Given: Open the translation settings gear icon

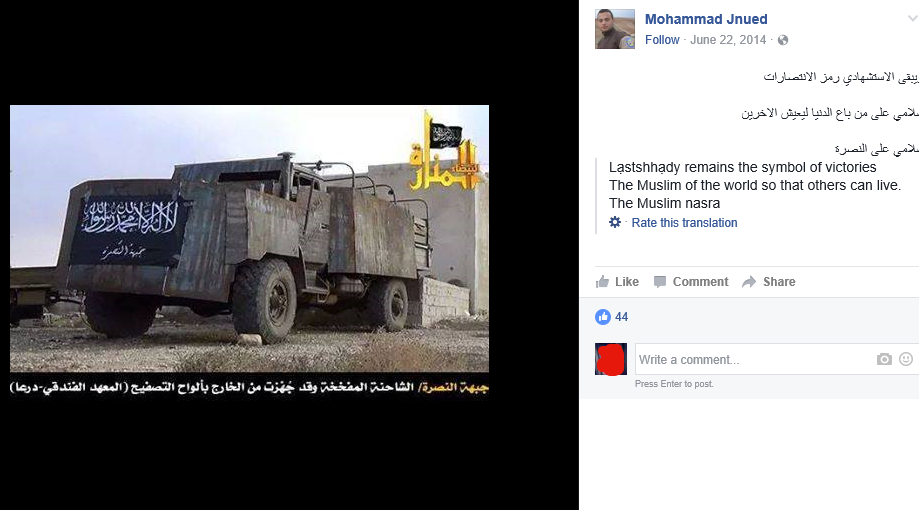Looking at the screenshot, I should coord(615,222).
